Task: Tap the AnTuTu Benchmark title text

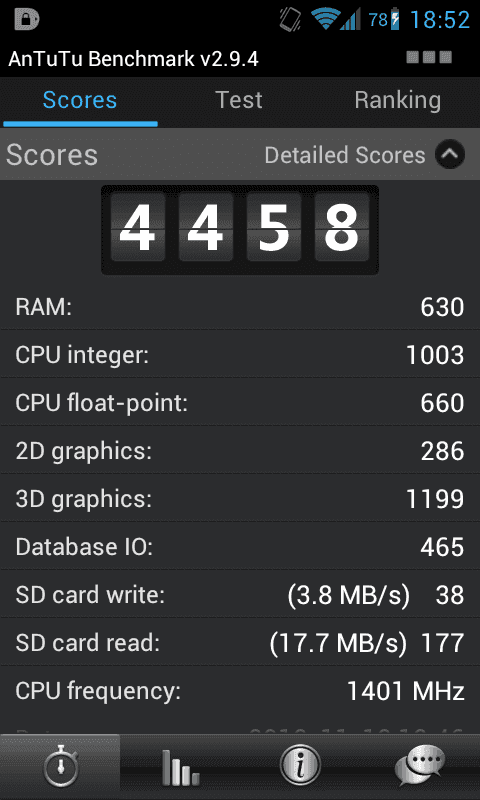Action: click(x=134, y=59)
